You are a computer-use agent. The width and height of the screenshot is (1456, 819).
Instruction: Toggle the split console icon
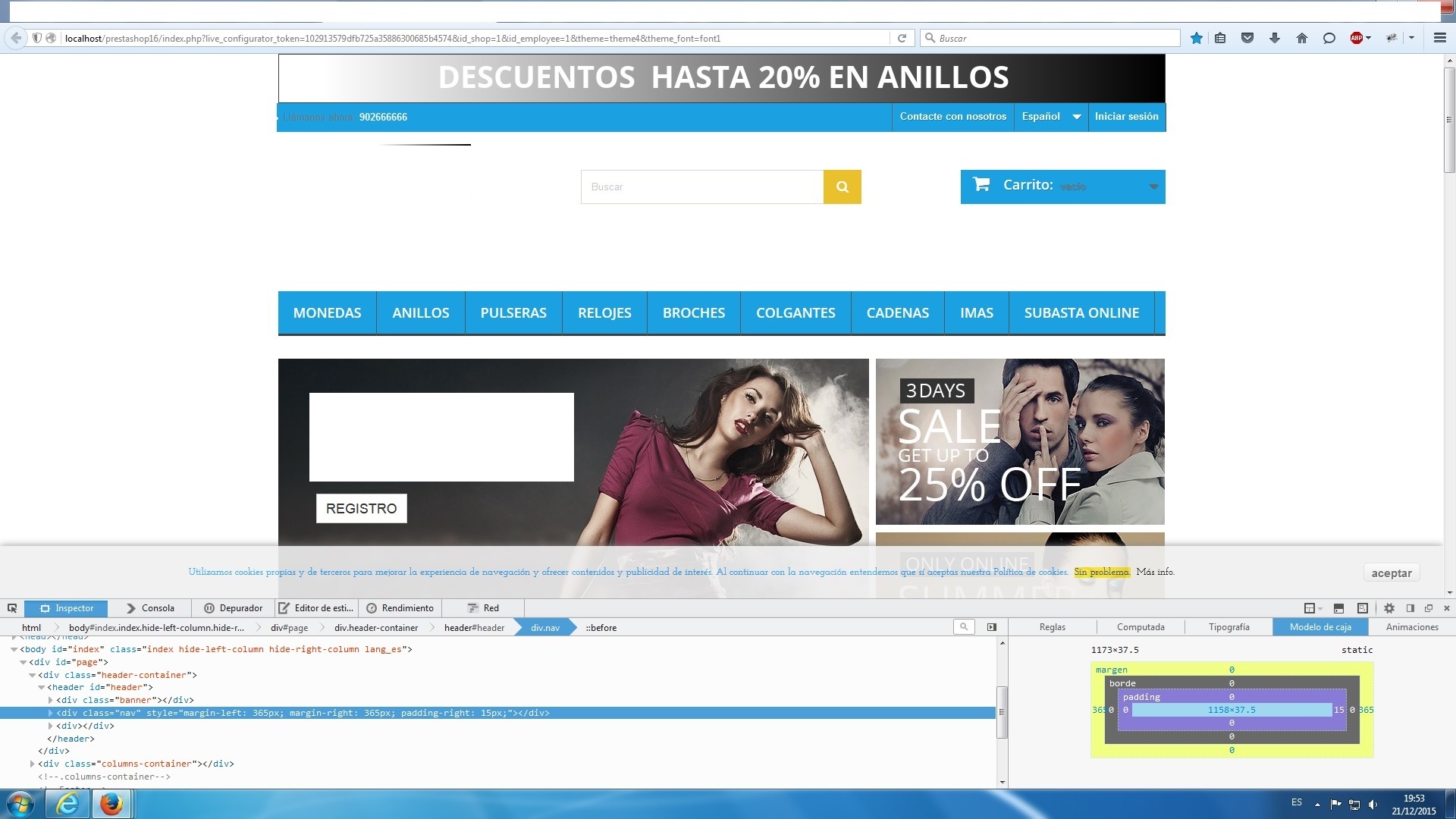(x=1338, y=608)
